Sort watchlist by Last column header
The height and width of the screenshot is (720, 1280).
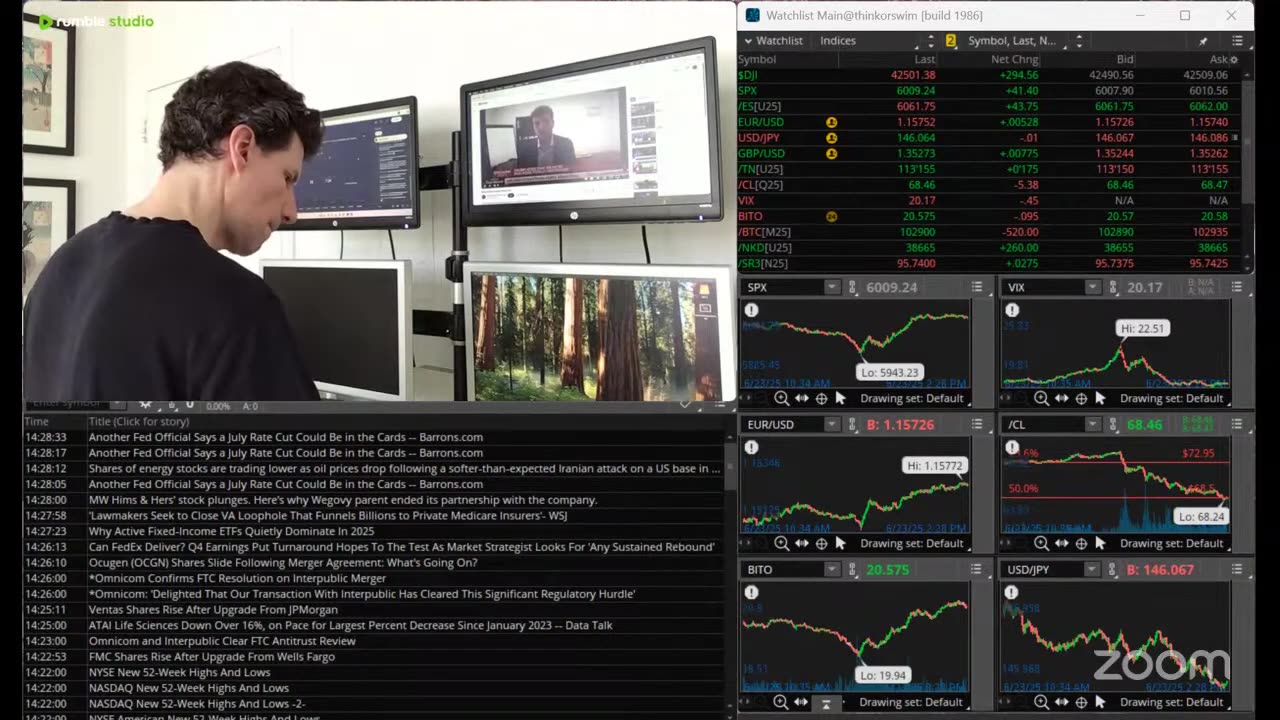[925, 59]
